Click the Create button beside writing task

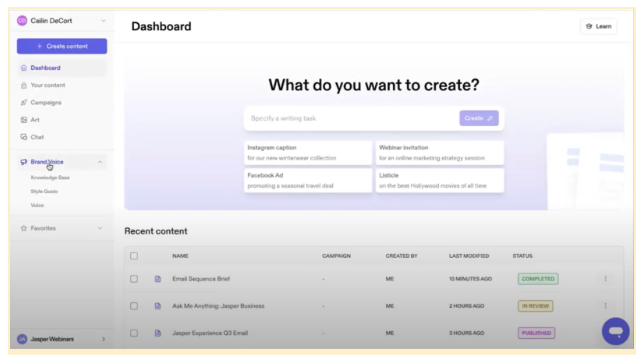tap(479, 118)
